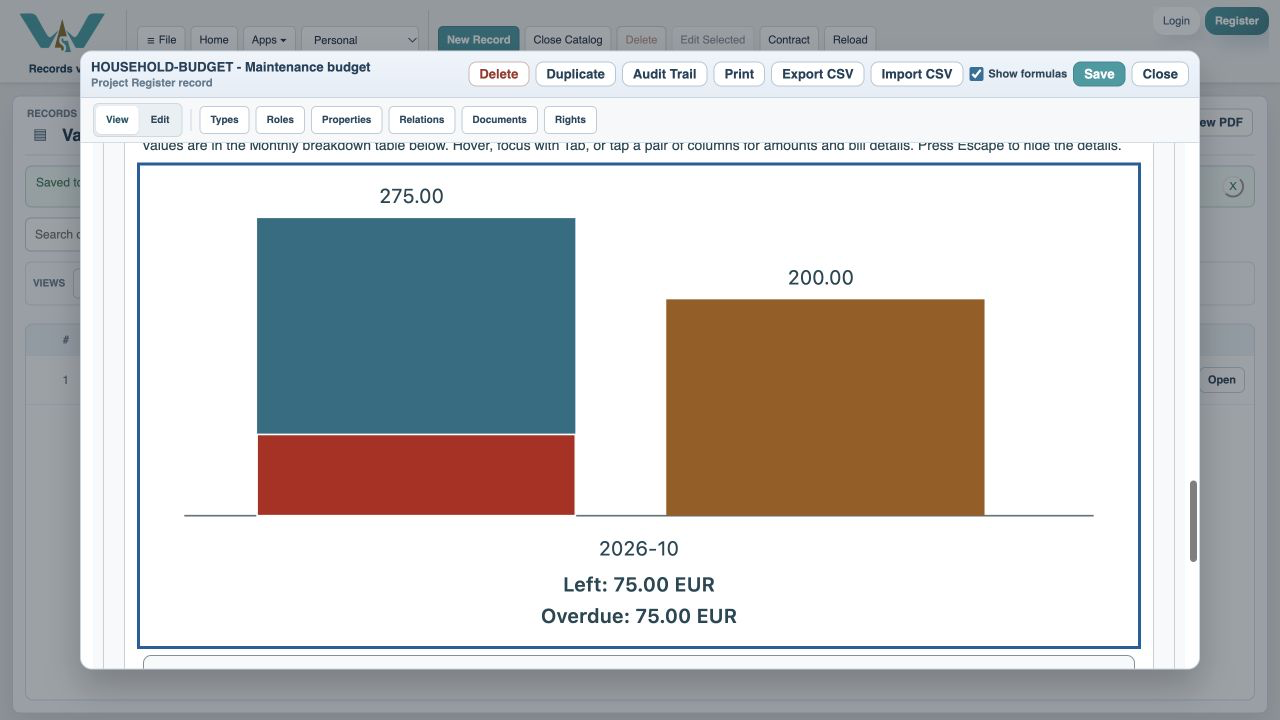Switch to the View mode tab
This screenshot has width=1280, height=720.
(x=117, y=120)
